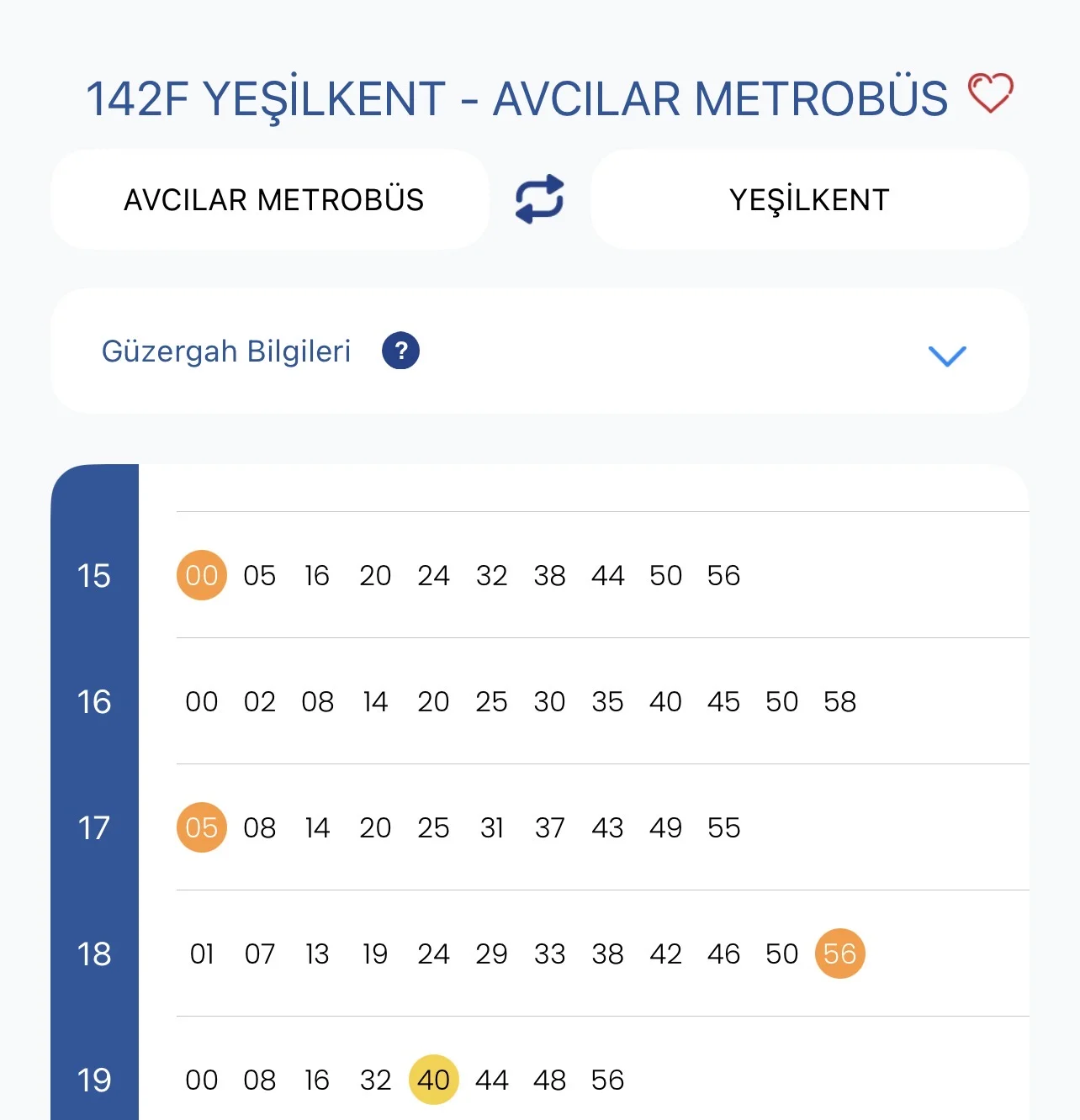Pick the 18:01 departure time
1080x1120 pixels.
click(x=202, y=954)
